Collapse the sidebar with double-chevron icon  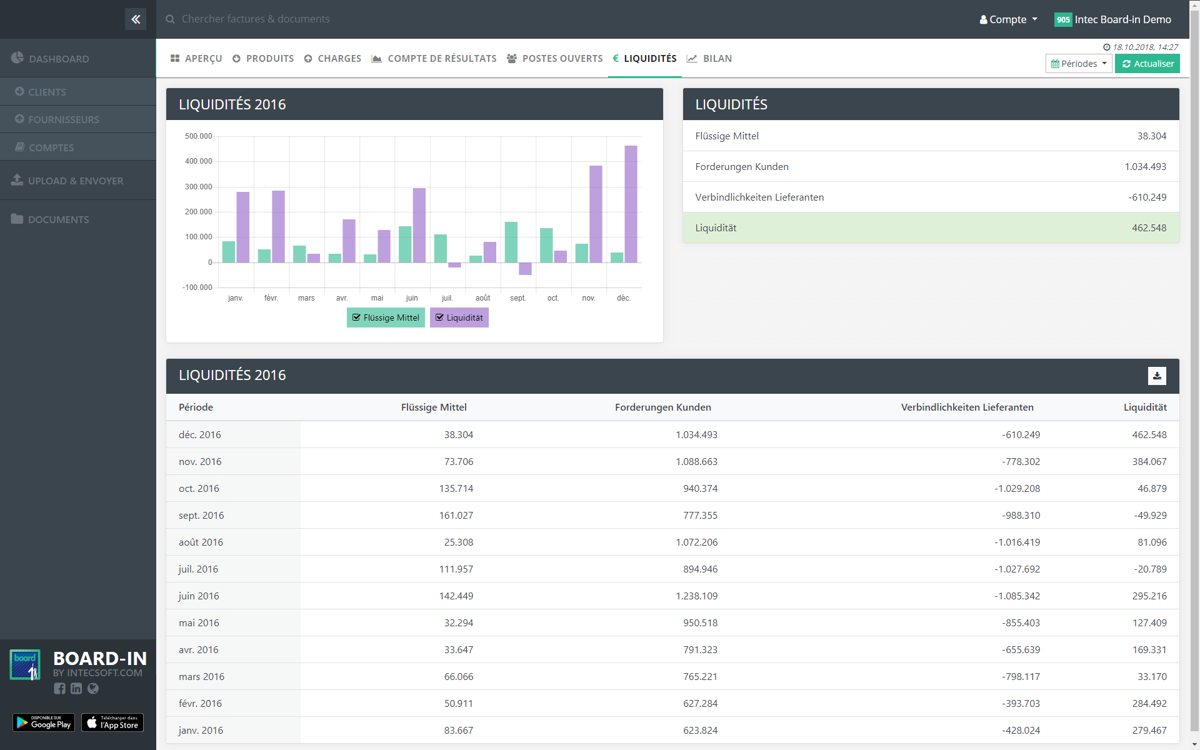pos(136,19)
